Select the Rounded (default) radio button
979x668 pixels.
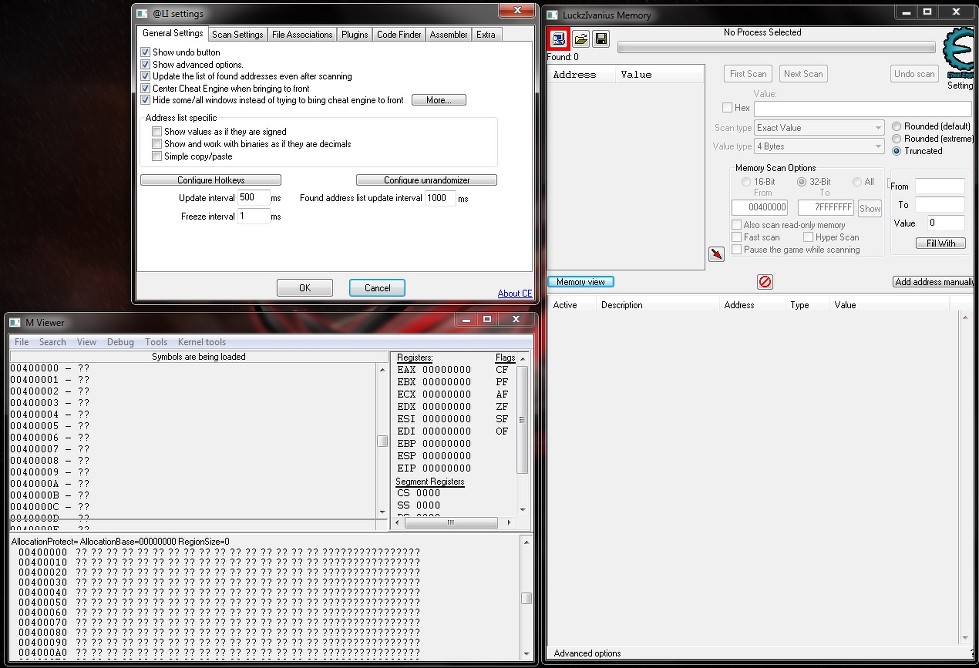point(897,126)
